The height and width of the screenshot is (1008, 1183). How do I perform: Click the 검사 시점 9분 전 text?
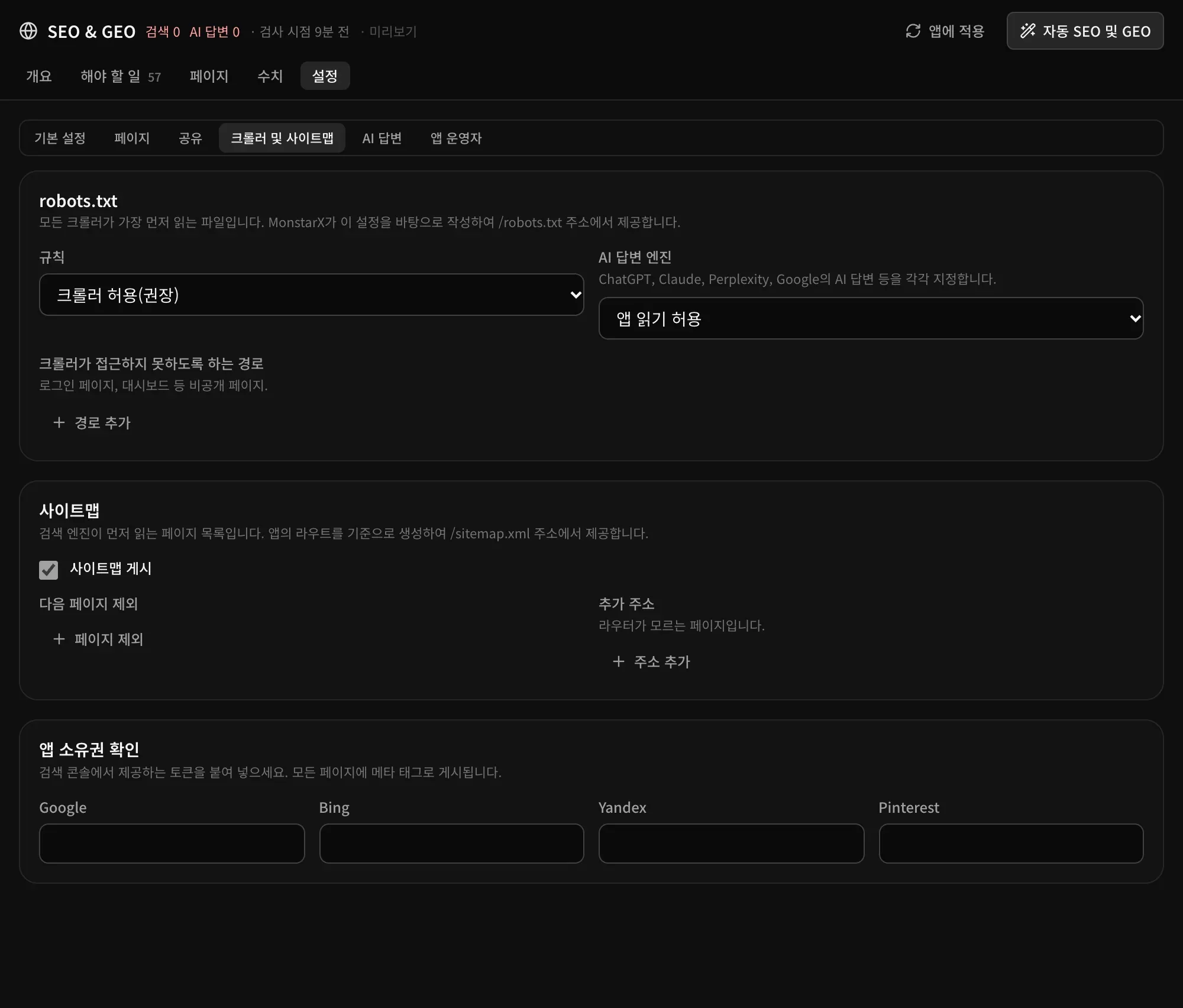pos(305,31)
